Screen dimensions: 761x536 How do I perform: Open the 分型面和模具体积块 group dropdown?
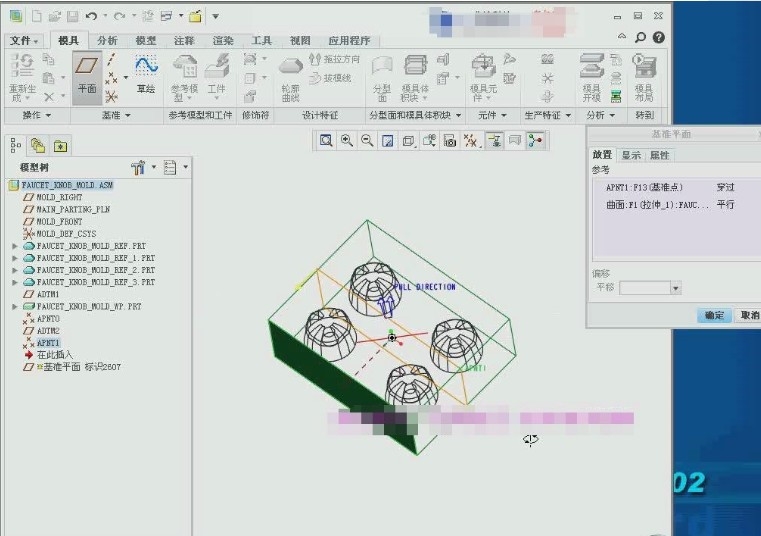point(415,115)
